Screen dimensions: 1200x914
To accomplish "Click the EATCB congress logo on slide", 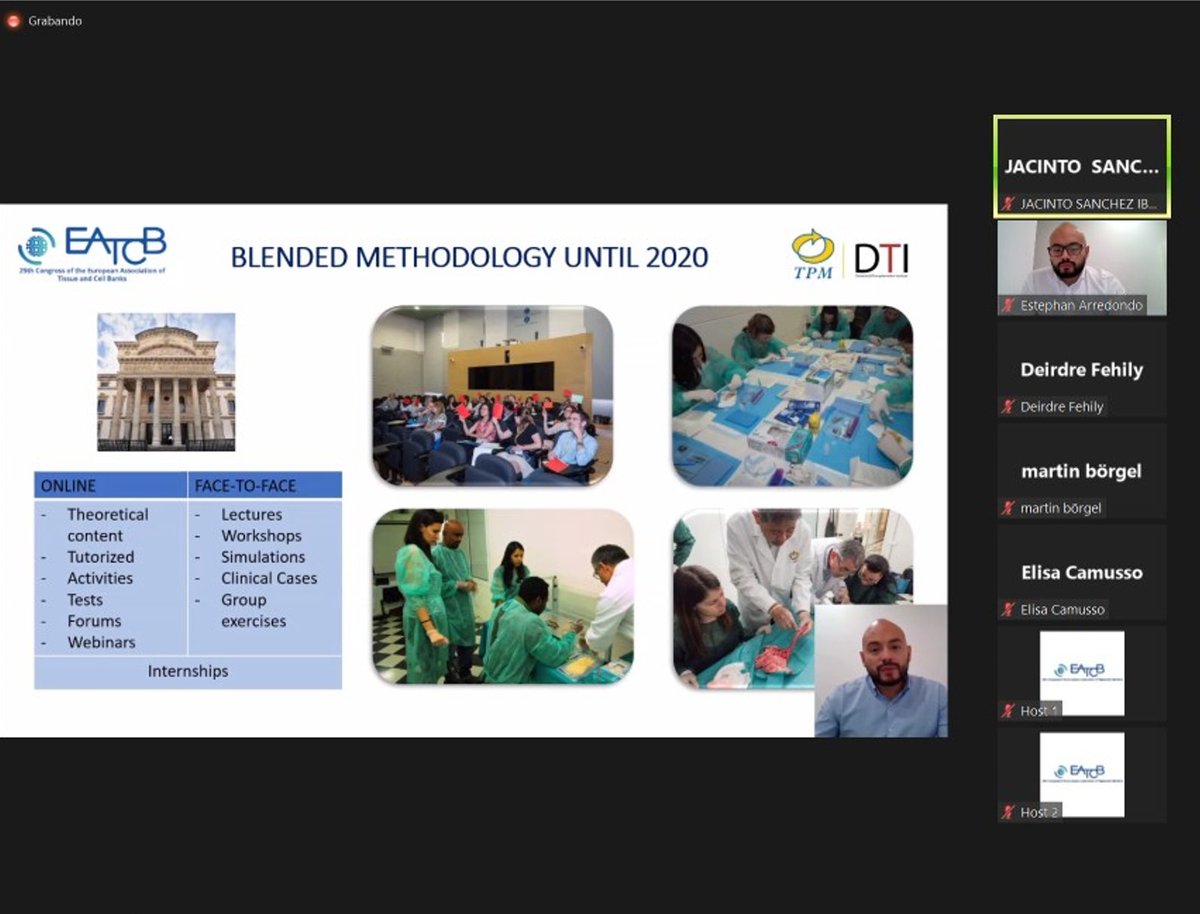I will [x=92, y=253].
